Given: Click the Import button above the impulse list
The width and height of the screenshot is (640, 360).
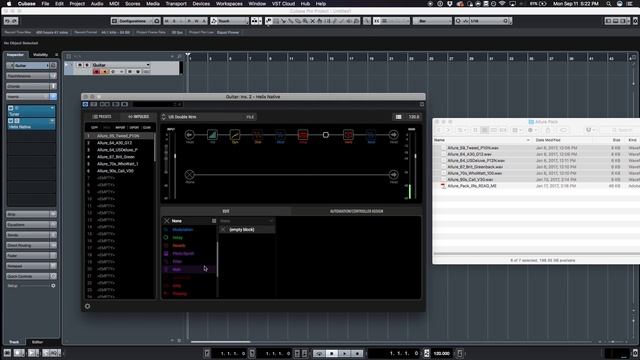Looking at the screenshot, I should tap(120, 127).
